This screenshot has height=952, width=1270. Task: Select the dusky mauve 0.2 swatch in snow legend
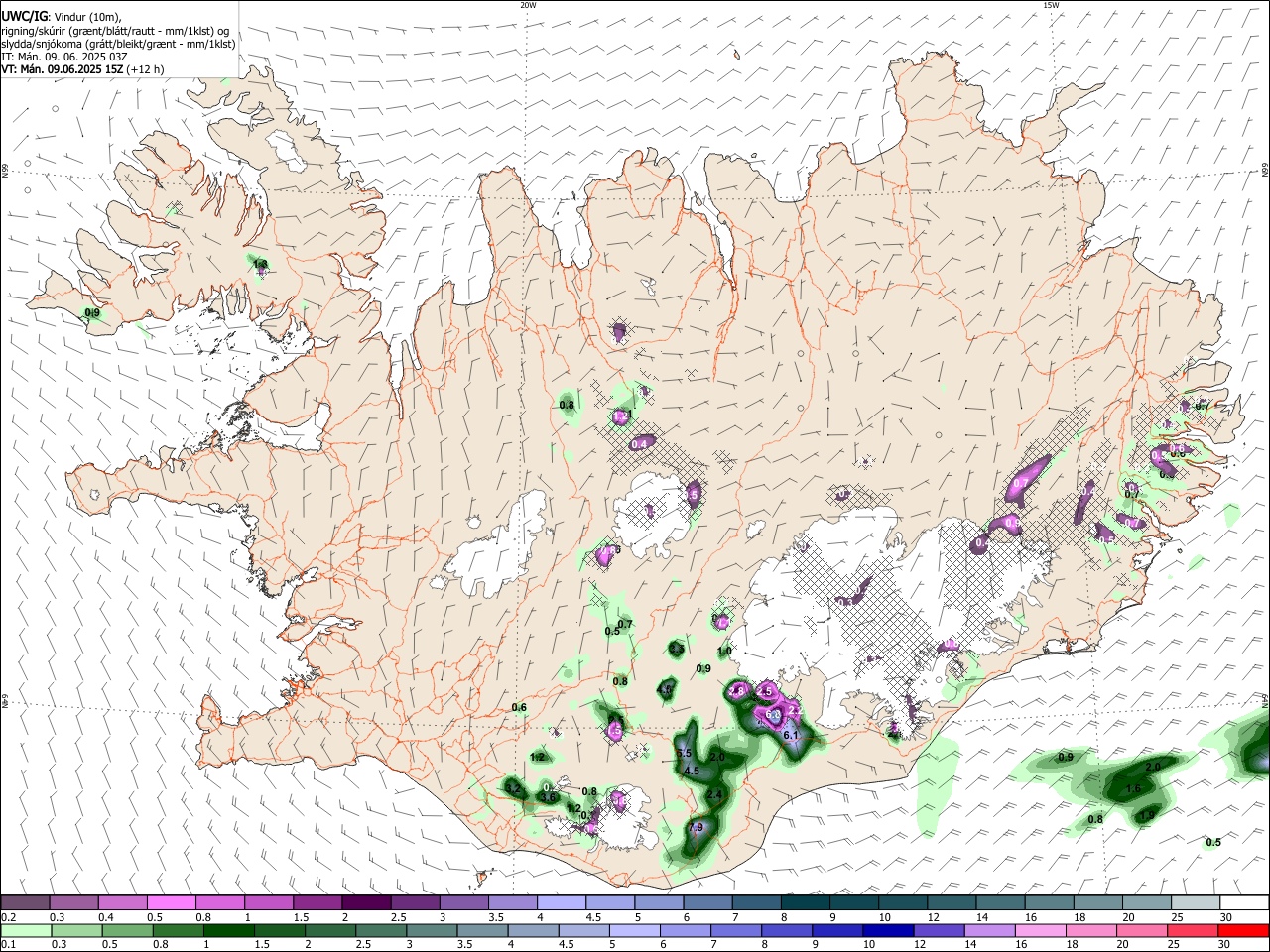pos(25,902)
